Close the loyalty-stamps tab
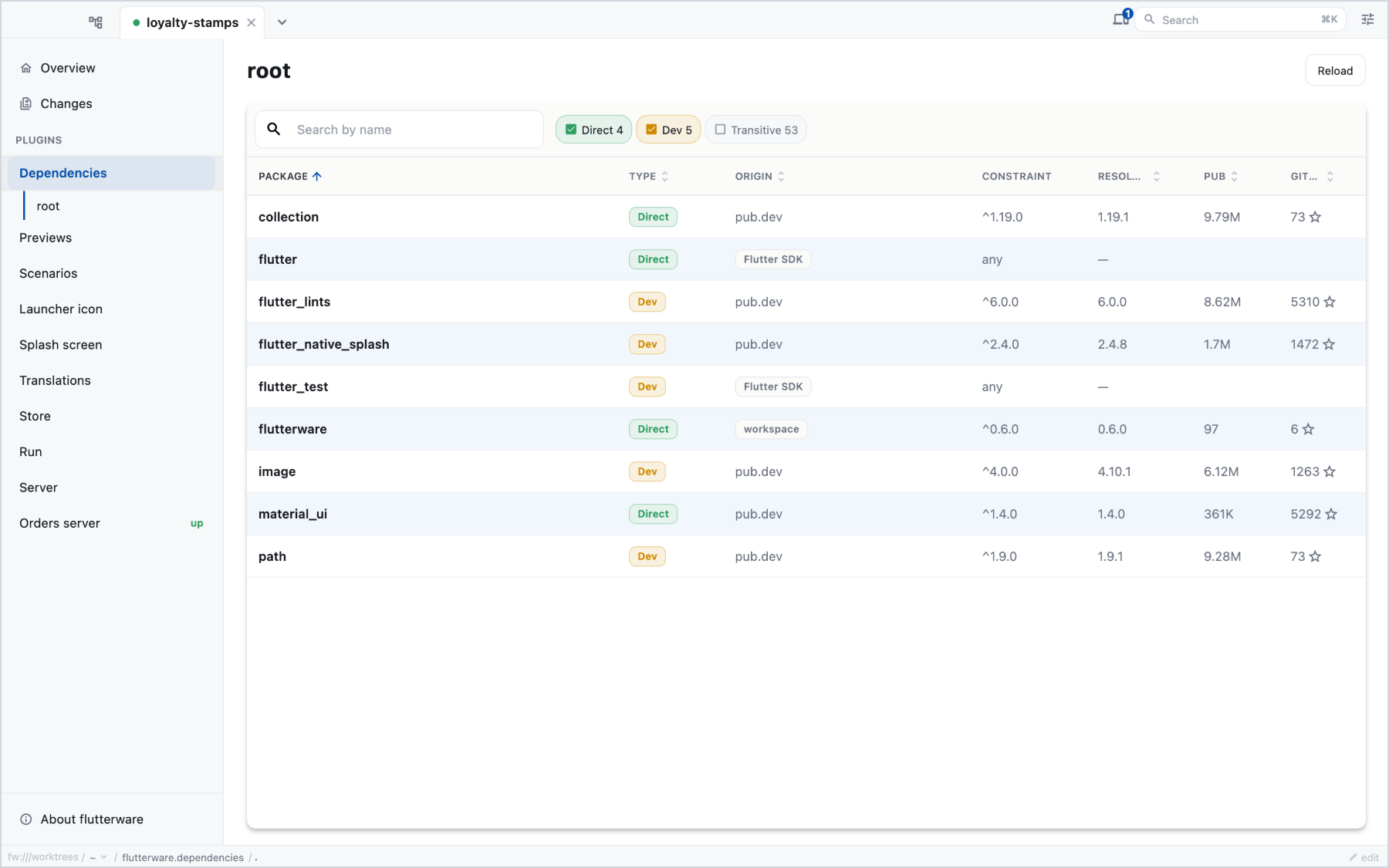Screen dimensions: 1389x868 251,22
